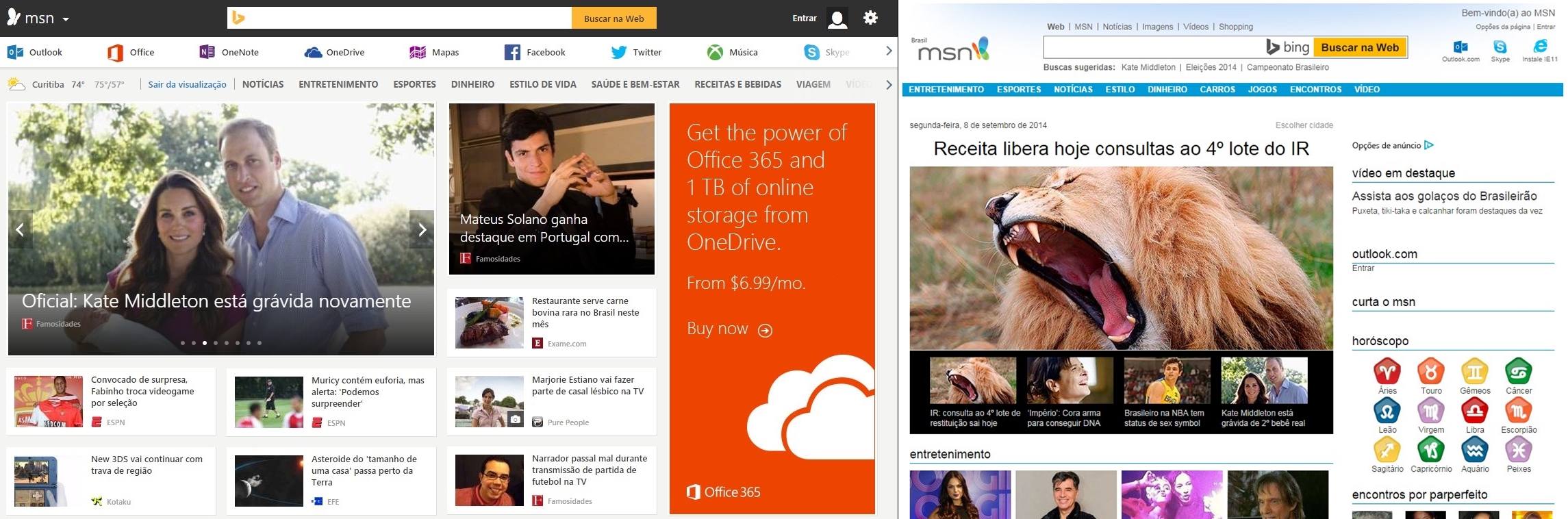Expand more app shortcuts with right chevron

pos(889,51)
